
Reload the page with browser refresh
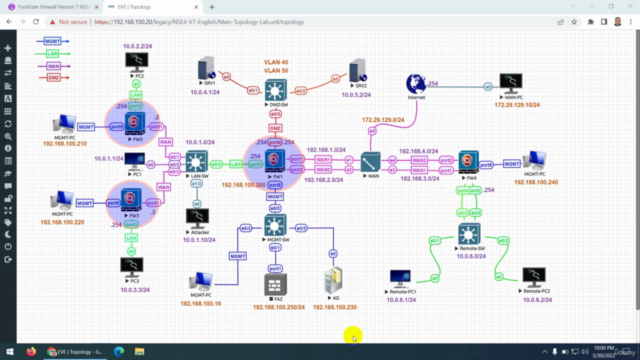click(x=36, y=22)
